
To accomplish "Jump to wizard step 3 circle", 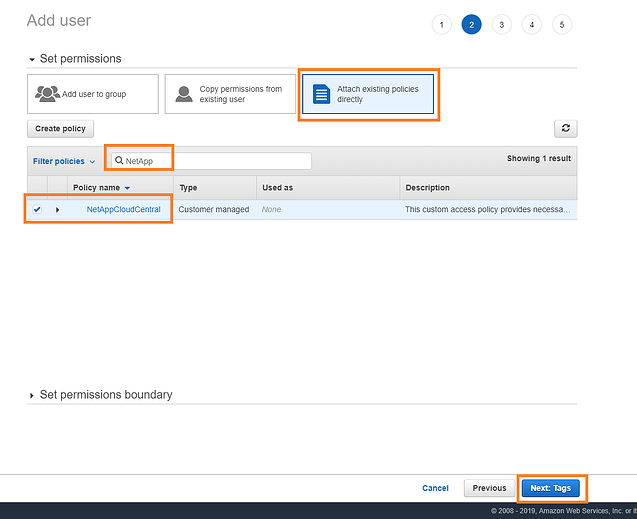I will 501,25.
